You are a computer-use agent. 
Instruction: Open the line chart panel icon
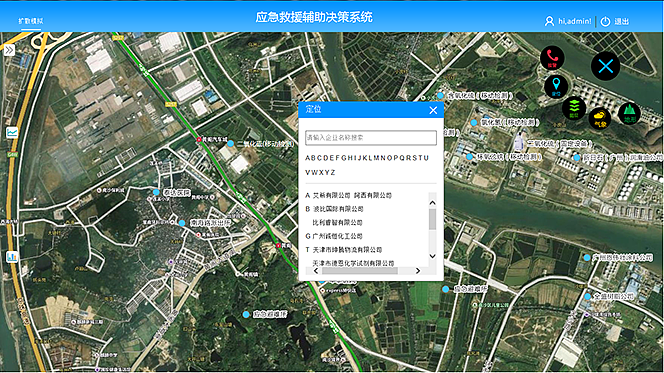(12, 132)
